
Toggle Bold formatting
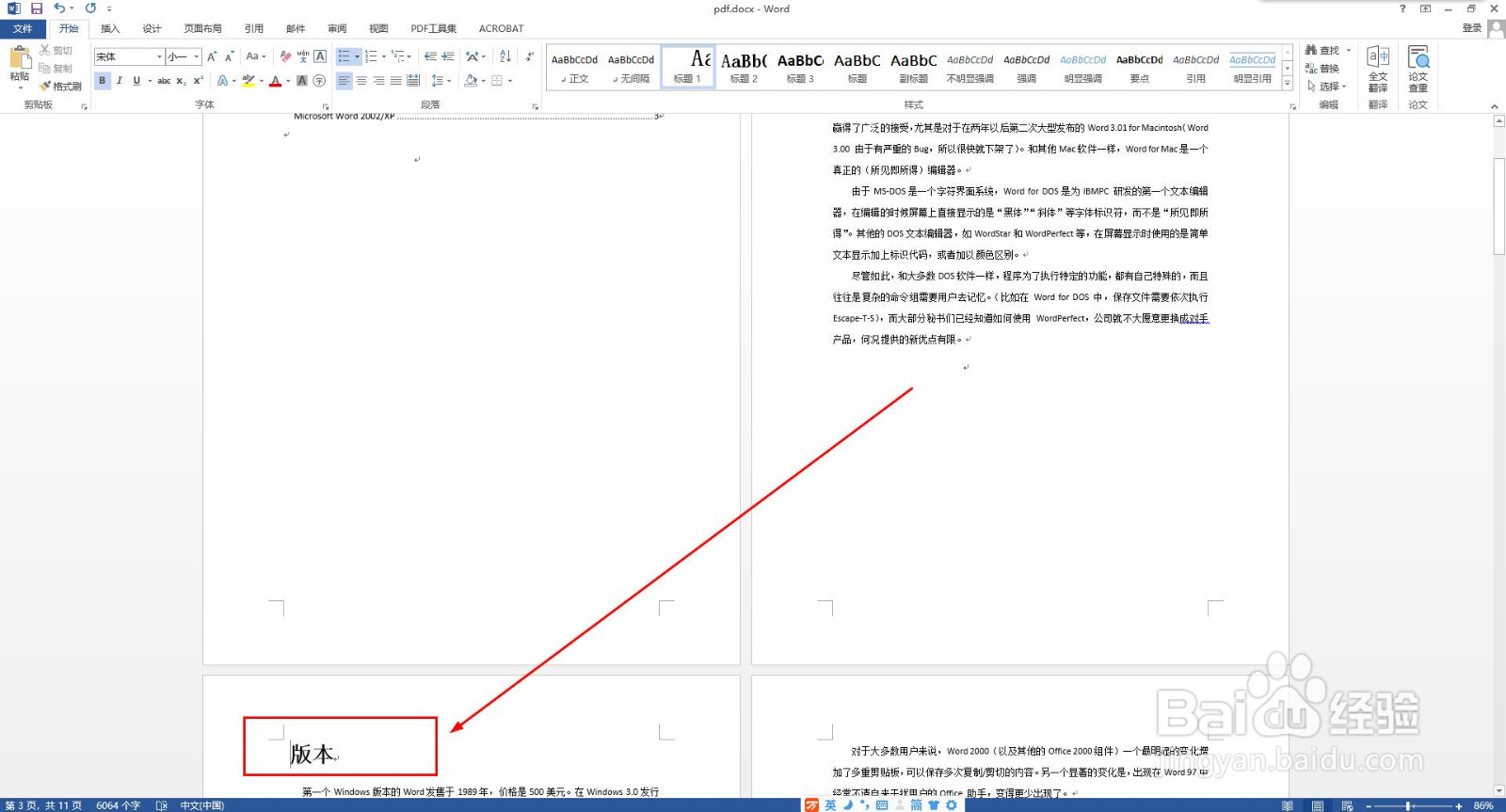(103, 81)
